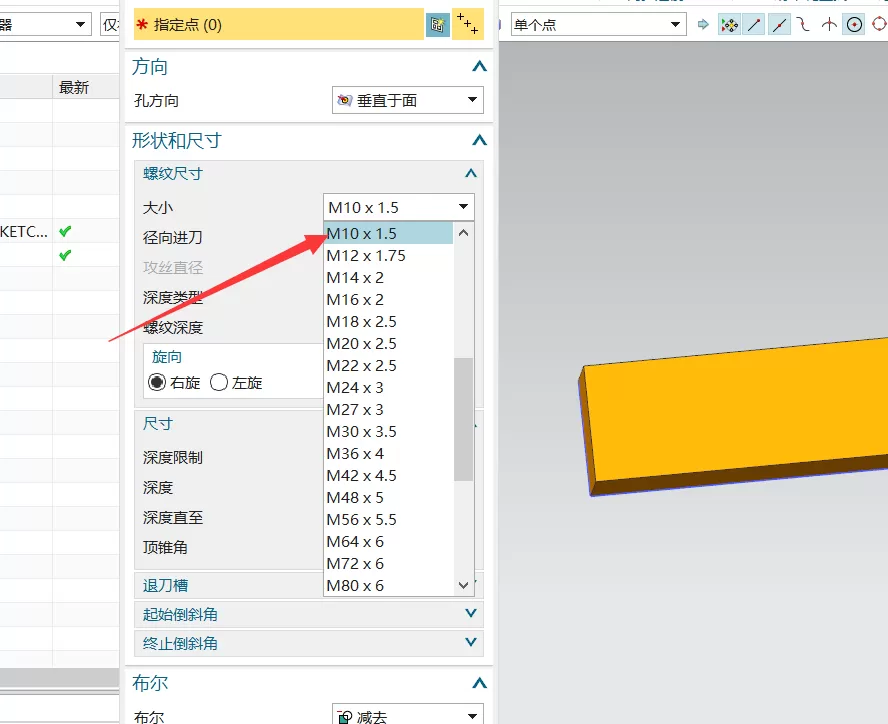Image resolution: width=888 pixels, height=724 pixels.
Task: Click the 最新 column header
Action: (86, 87)
